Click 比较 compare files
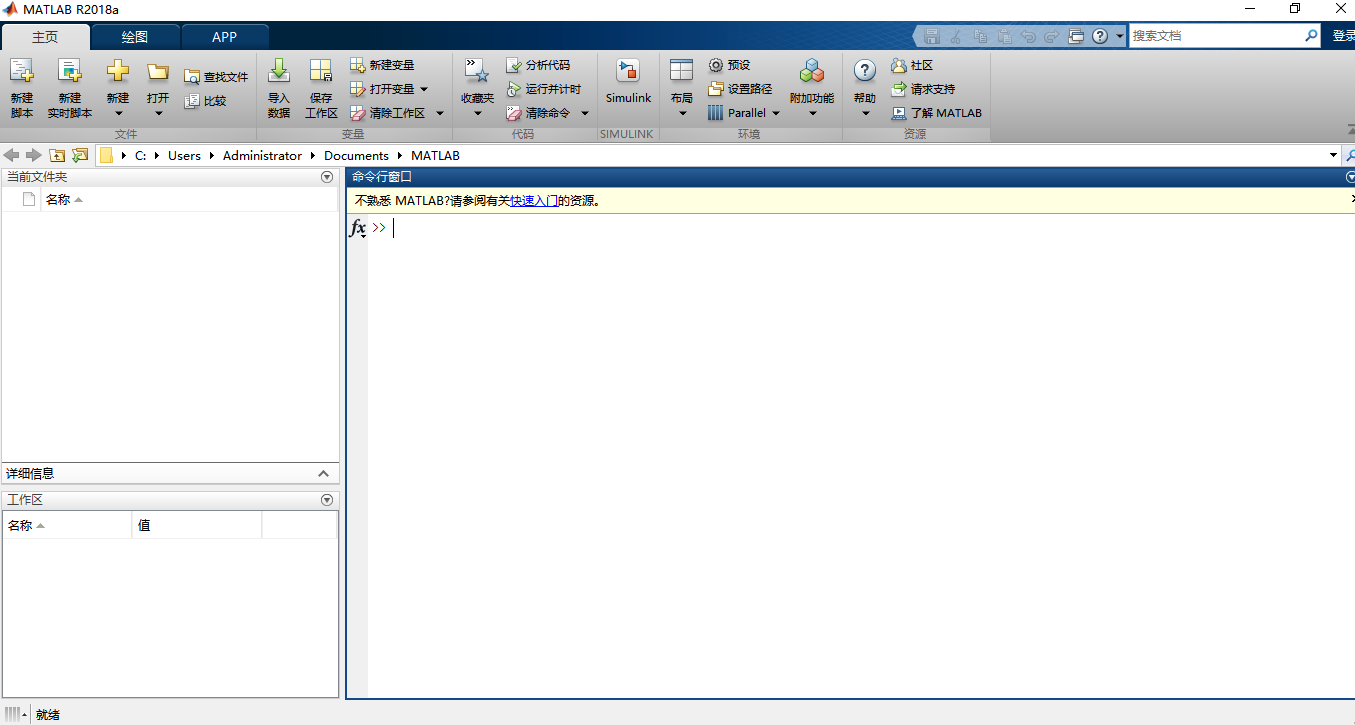This screenshot has height=725, width=1355. [206, 101]
